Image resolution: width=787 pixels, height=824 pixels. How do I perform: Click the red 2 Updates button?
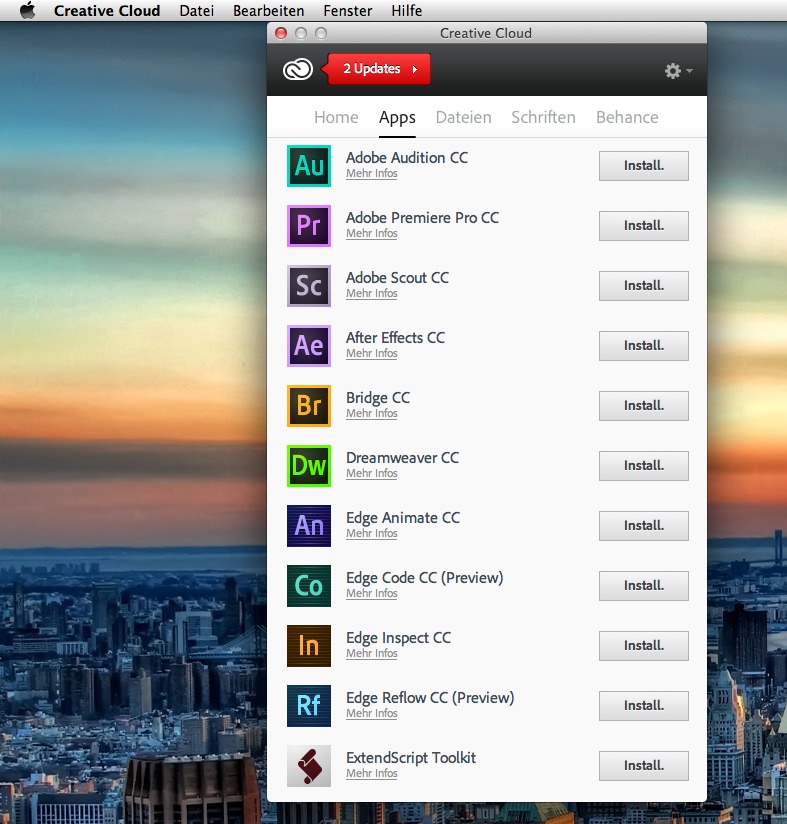tap(379, 69)
